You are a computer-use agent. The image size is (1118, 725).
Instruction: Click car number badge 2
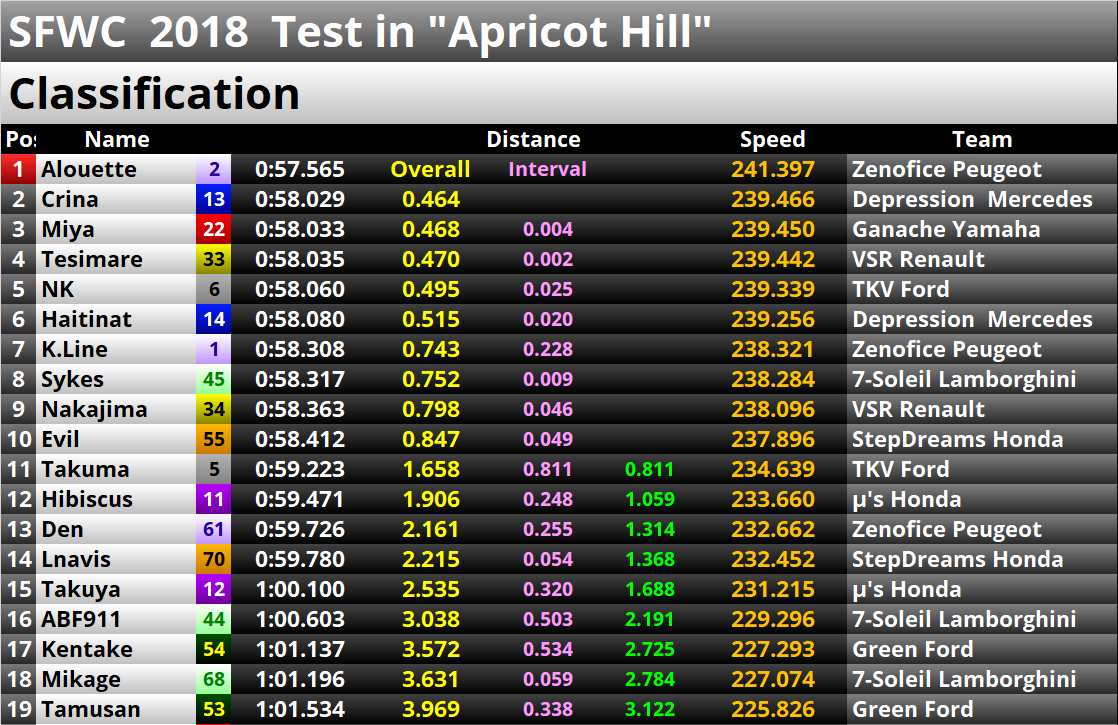coord(214,169)
